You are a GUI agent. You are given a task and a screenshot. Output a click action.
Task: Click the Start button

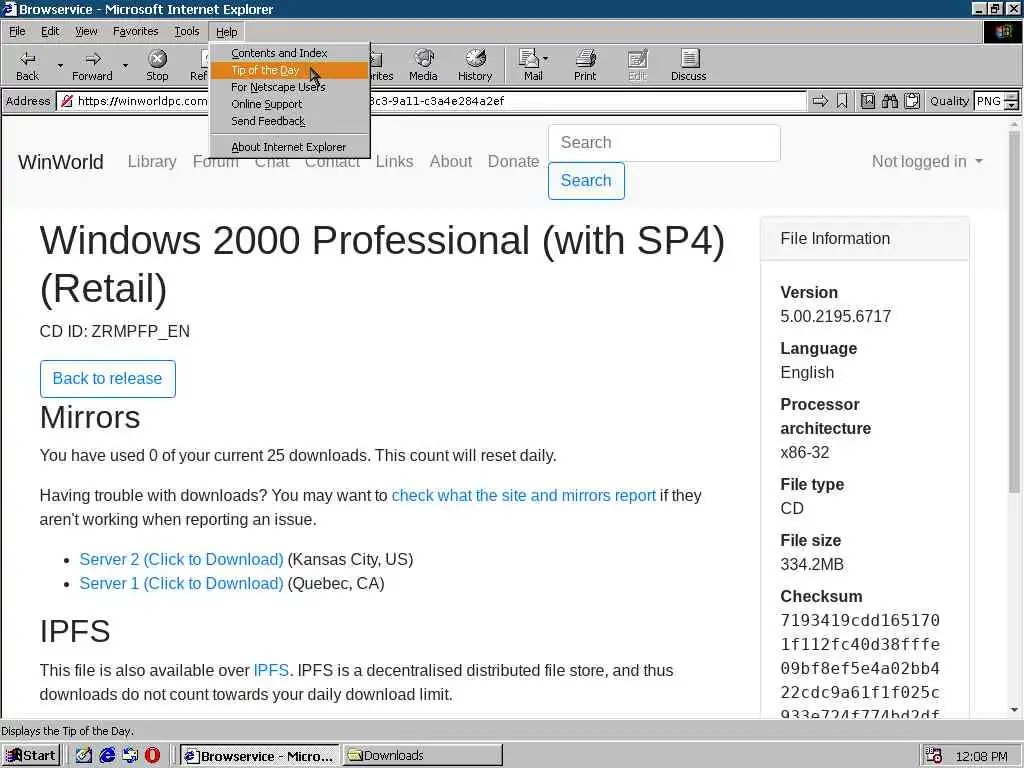pos(31,756)
